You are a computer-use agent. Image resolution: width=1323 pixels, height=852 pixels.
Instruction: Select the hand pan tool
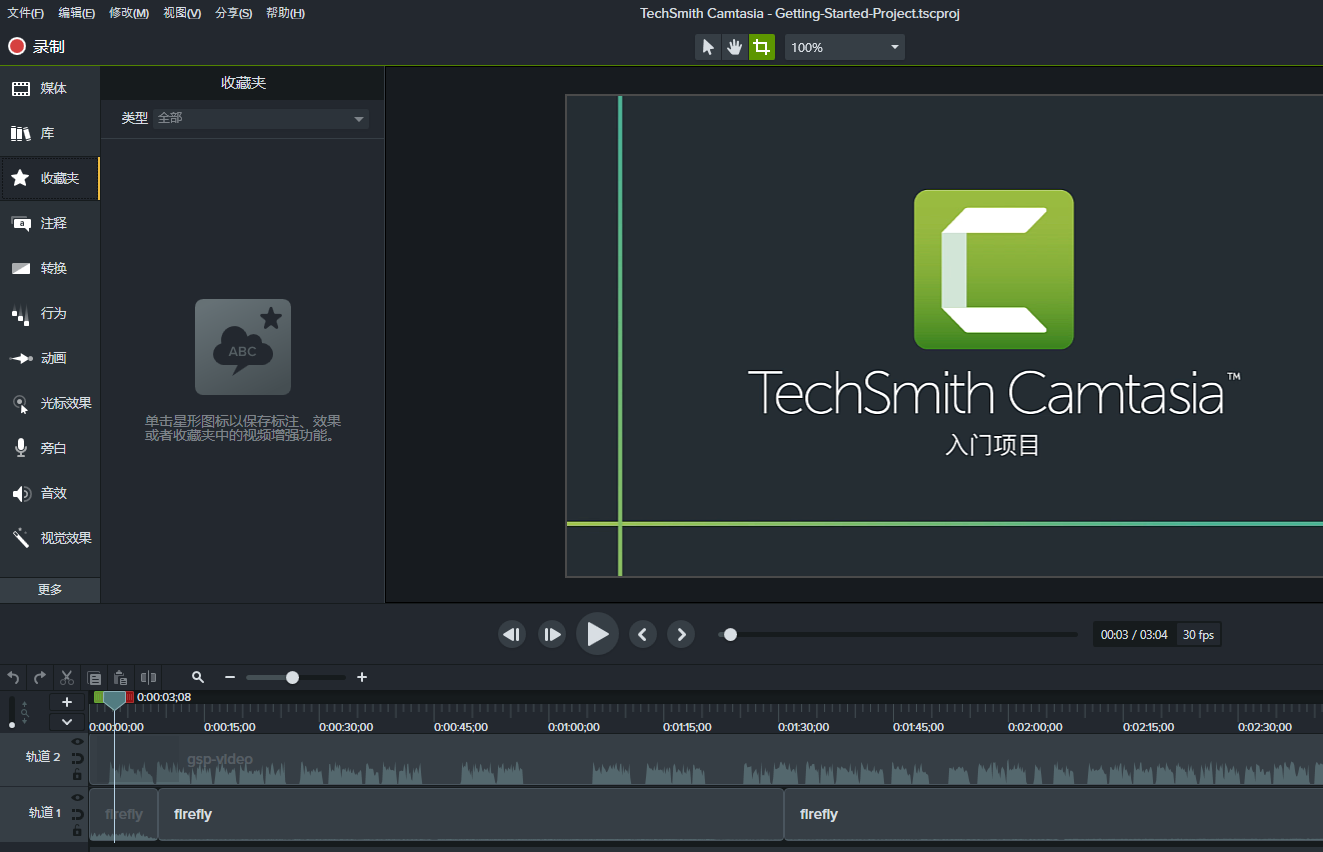point(735,47)
